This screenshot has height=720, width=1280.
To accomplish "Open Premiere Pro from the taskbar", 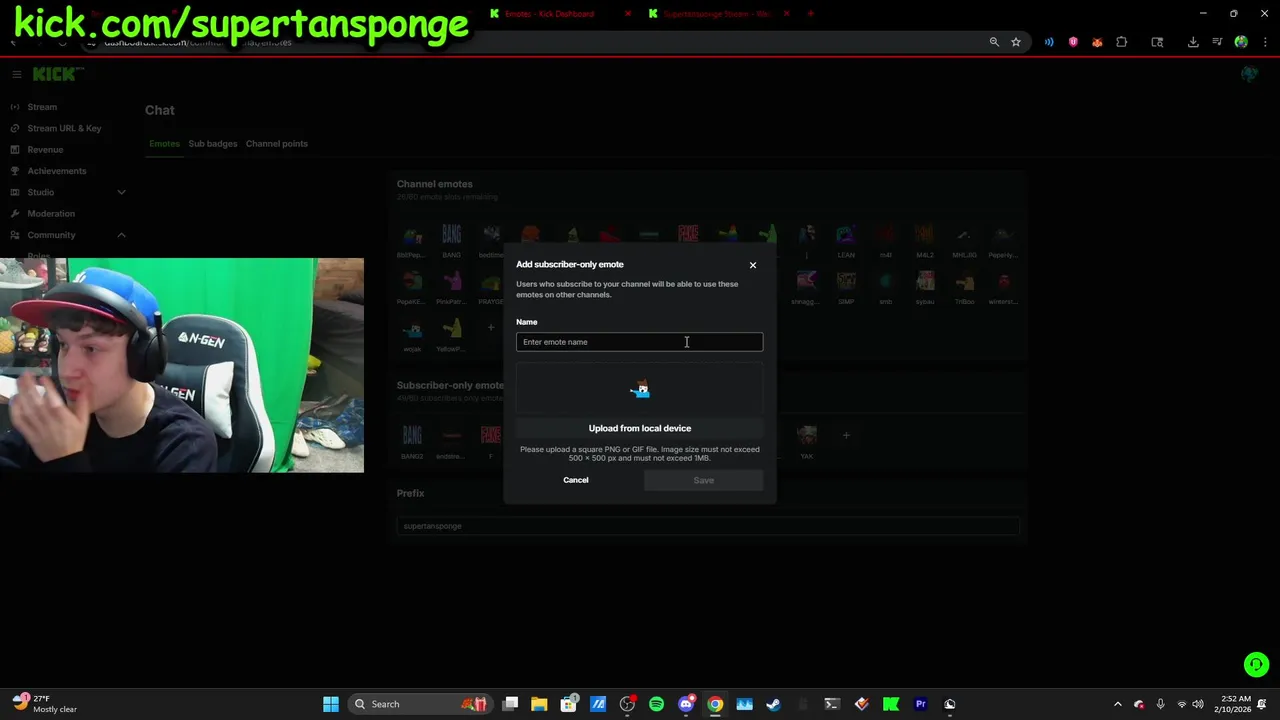I will (921, 704).
